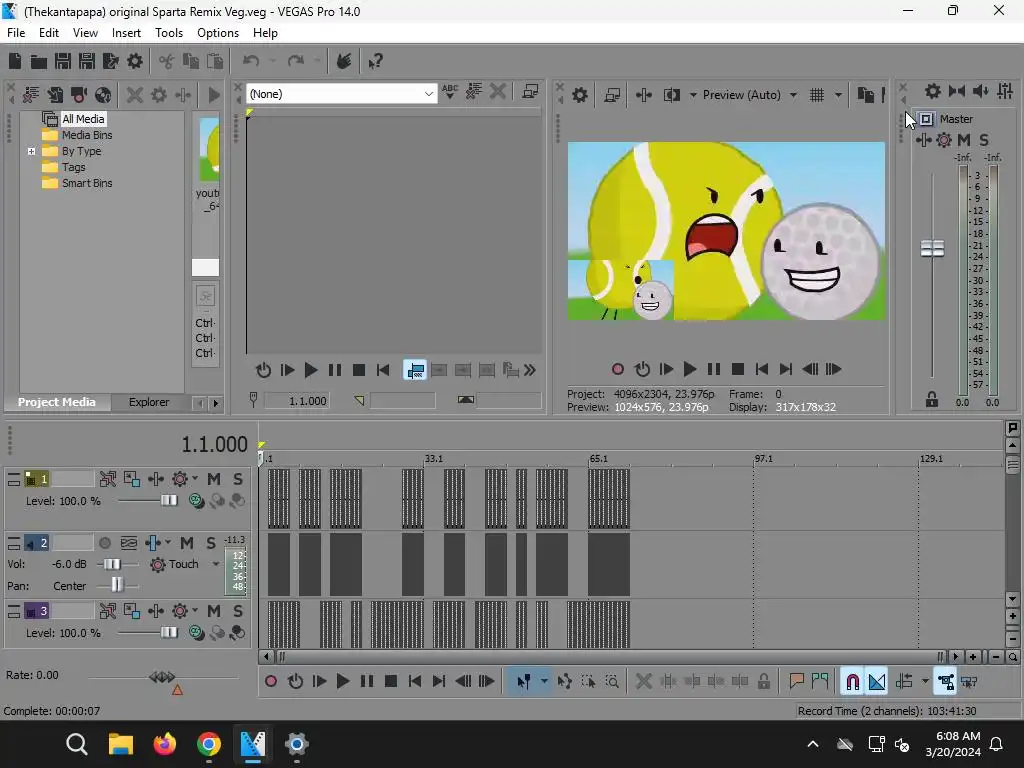Open track FX on video track 1
The image size is (1024, 768).
click(x=155, y=479)
